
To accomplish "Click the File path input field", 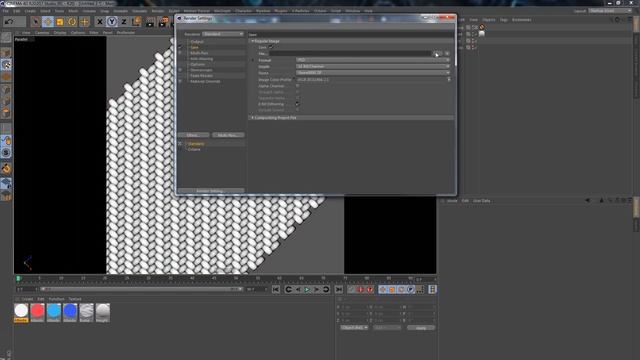I will click(350, 53).
